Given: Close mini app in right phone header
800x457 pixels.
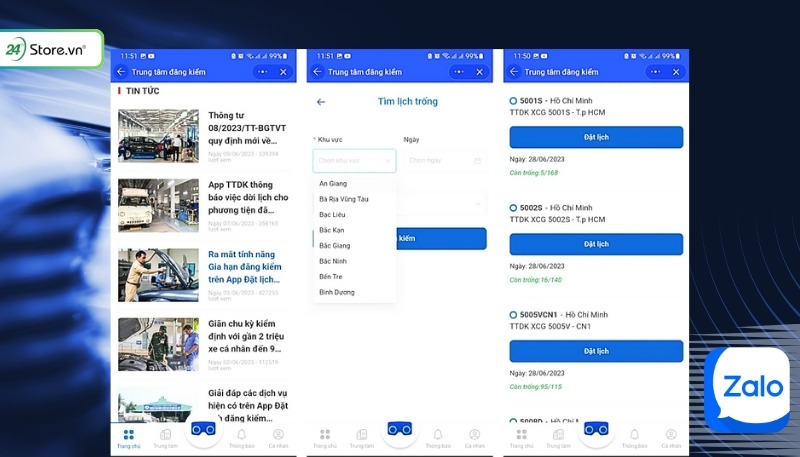Looking at the screenshot, I should (x=676, y=72).
